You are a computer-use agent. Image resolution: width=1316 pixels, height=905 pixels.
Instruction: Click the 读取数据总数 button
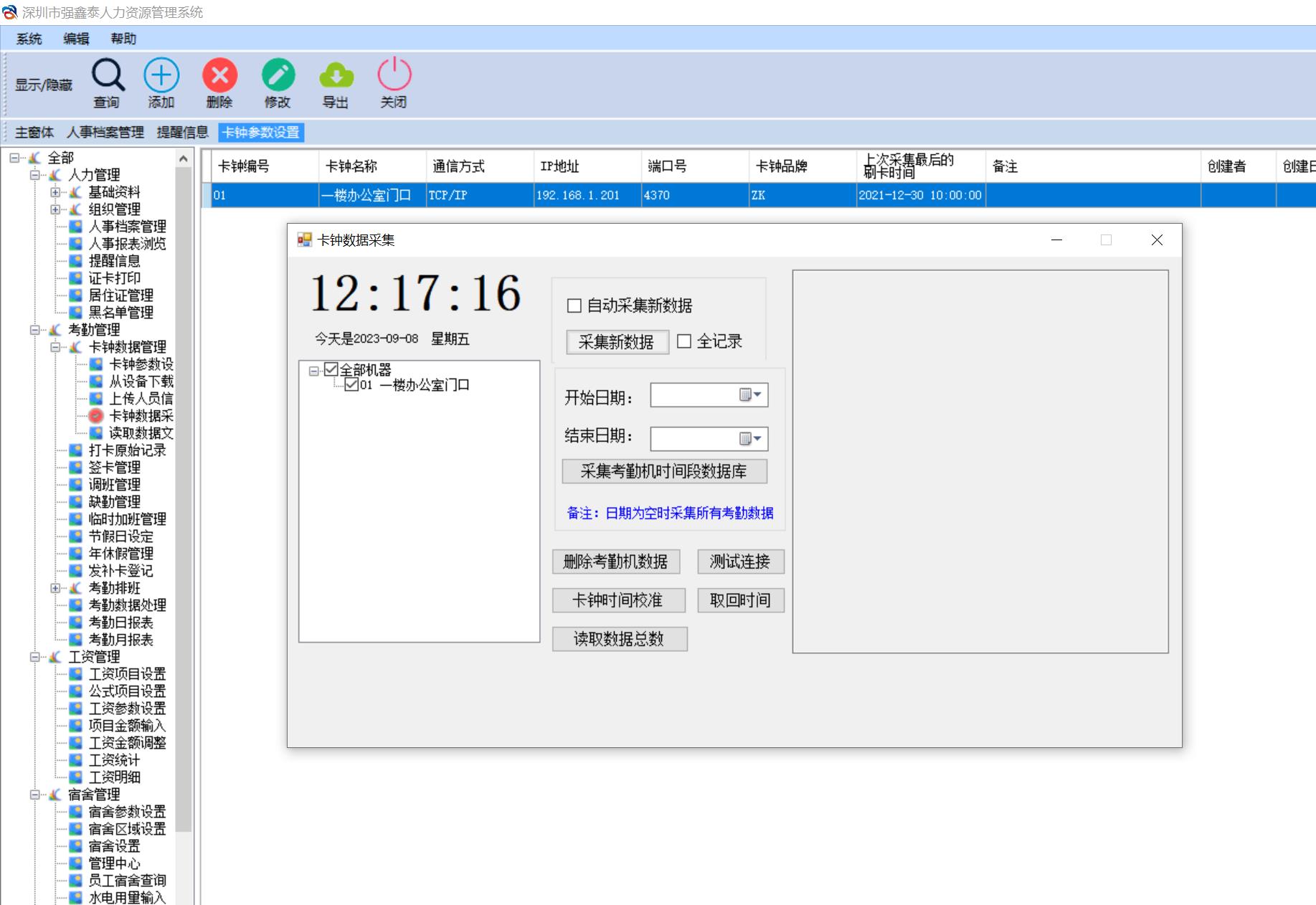620,639
